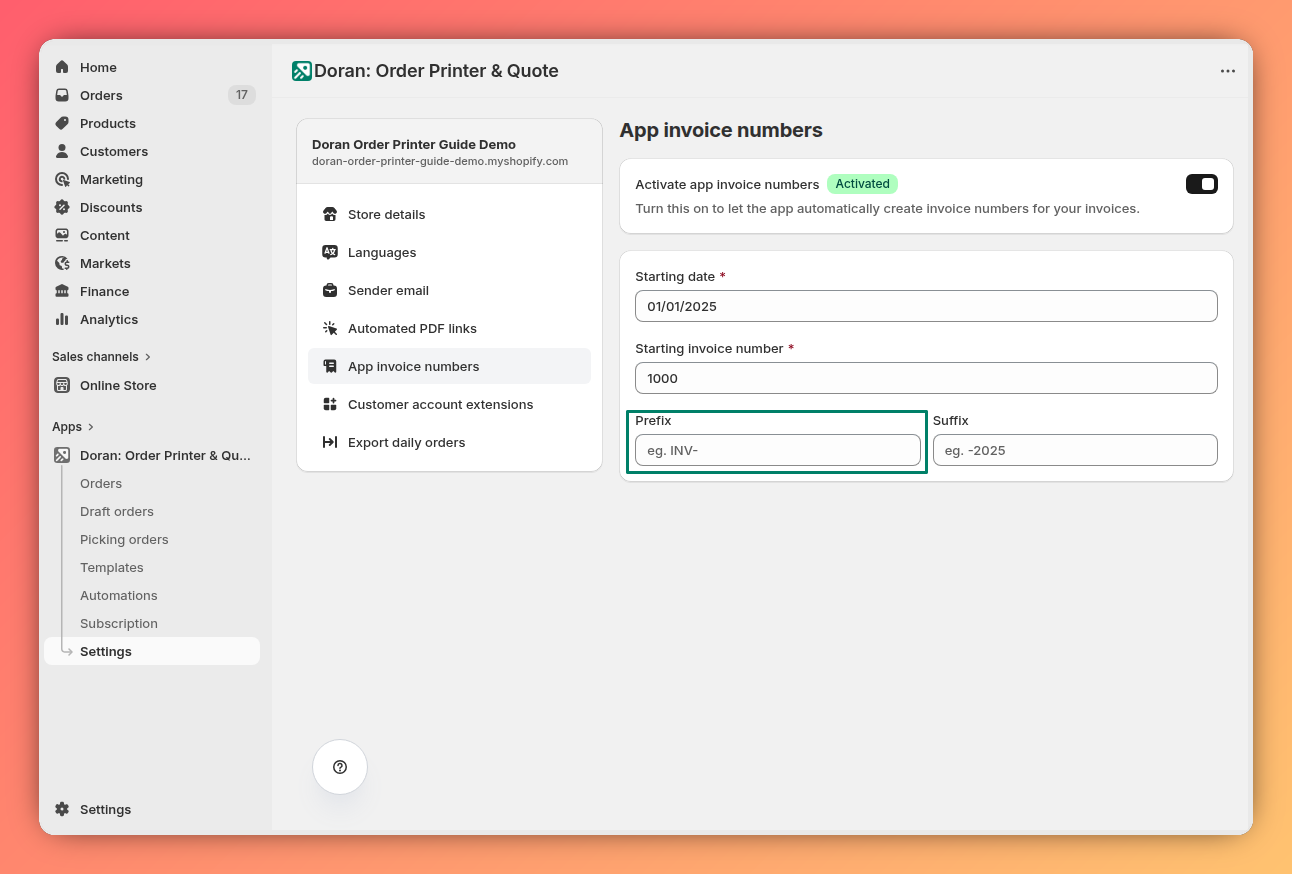
Task: Open Store details settings page
Action: pyautogui.click(x=449, y=214)
